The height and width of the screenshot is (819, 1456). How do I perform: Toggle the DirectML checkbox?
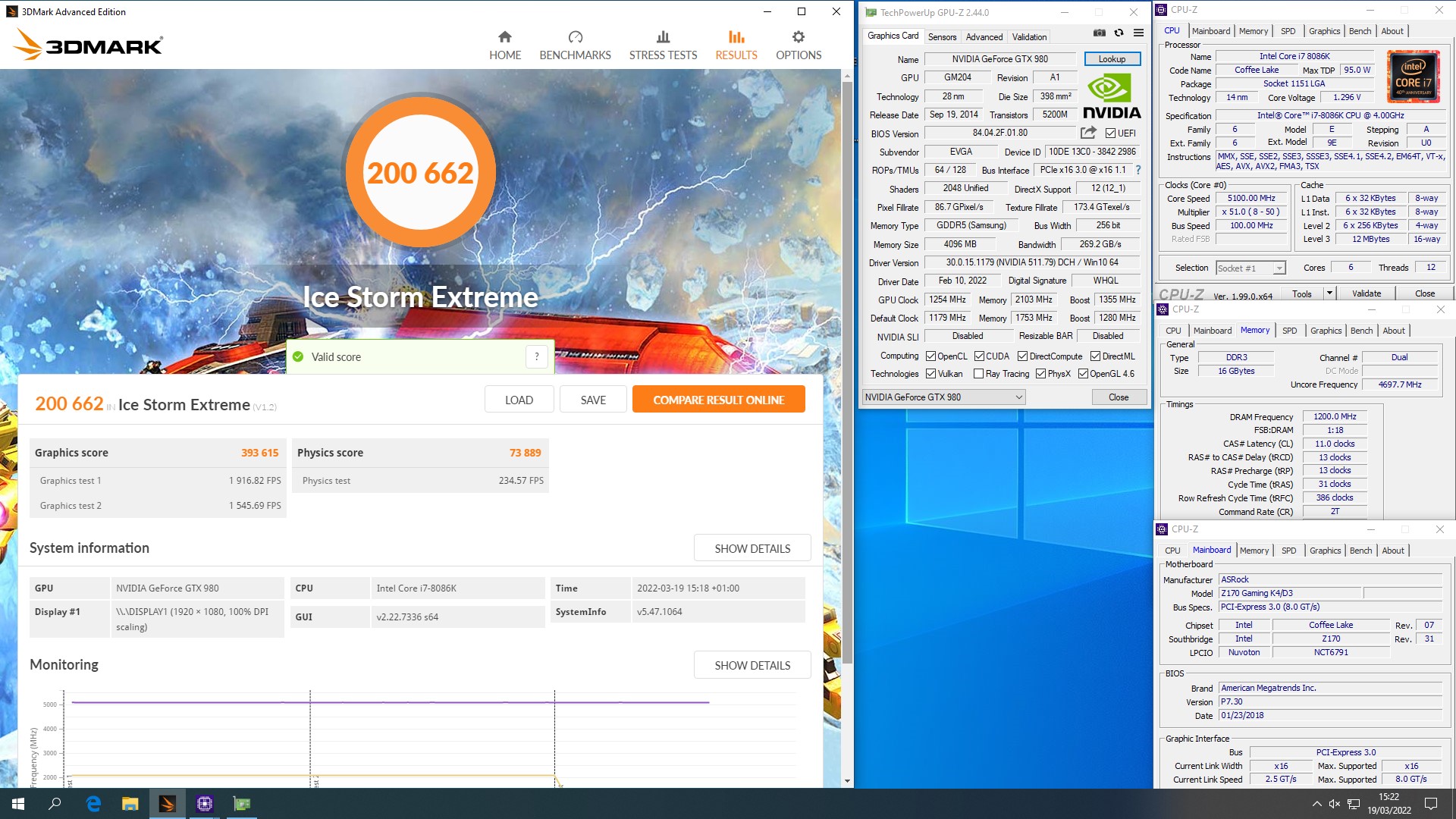point(1095,356)
